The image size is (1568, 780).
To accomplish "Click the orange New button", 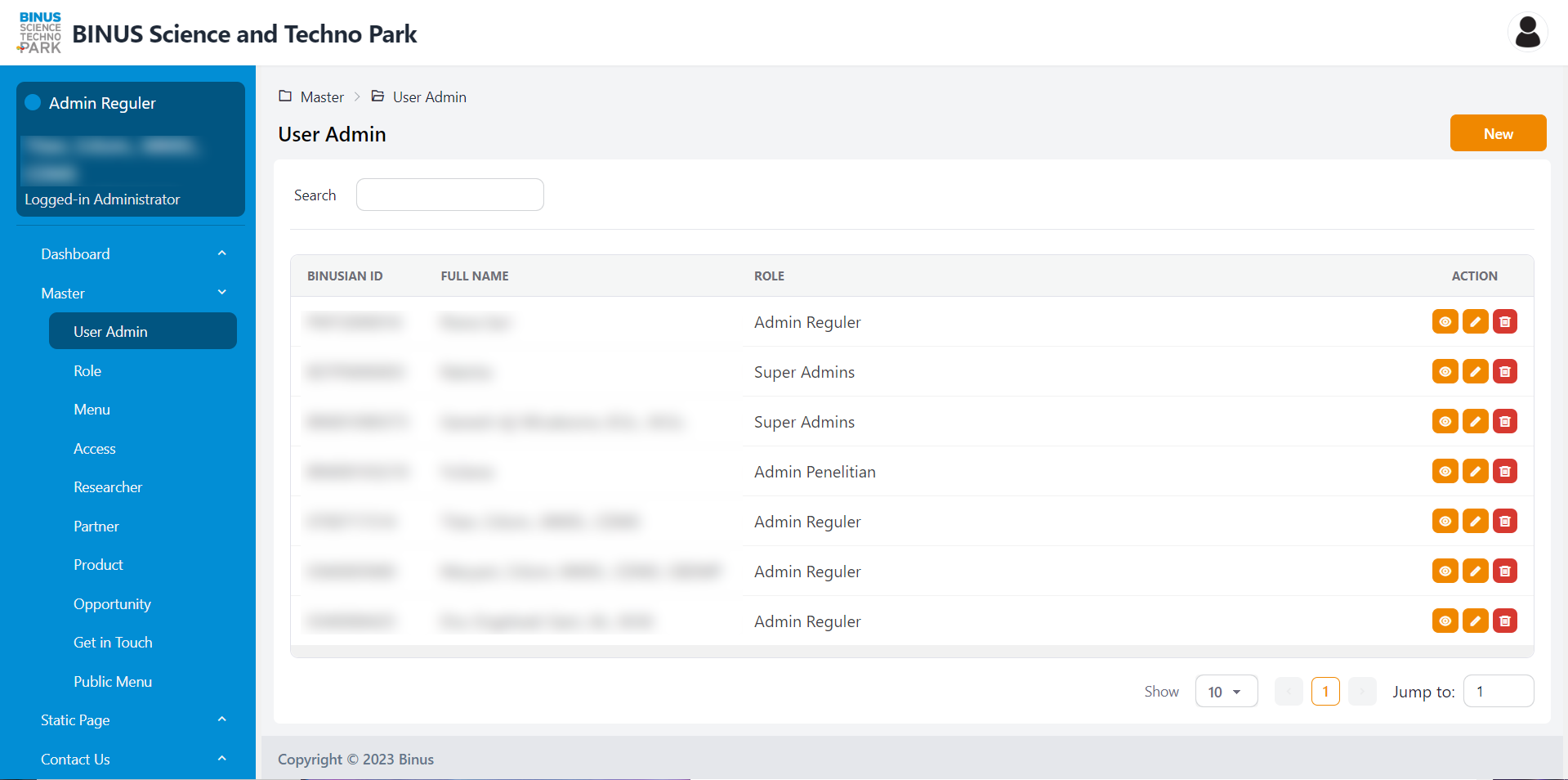I will 1498,133.
